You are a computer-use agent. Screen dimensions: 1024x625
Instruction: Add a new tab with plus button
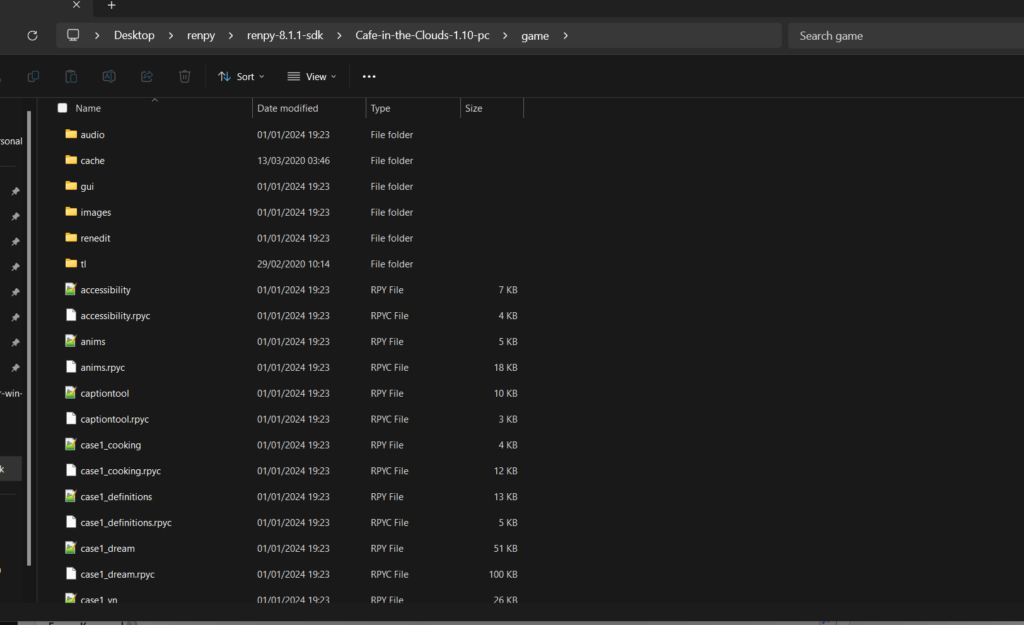tap(112, 5)
